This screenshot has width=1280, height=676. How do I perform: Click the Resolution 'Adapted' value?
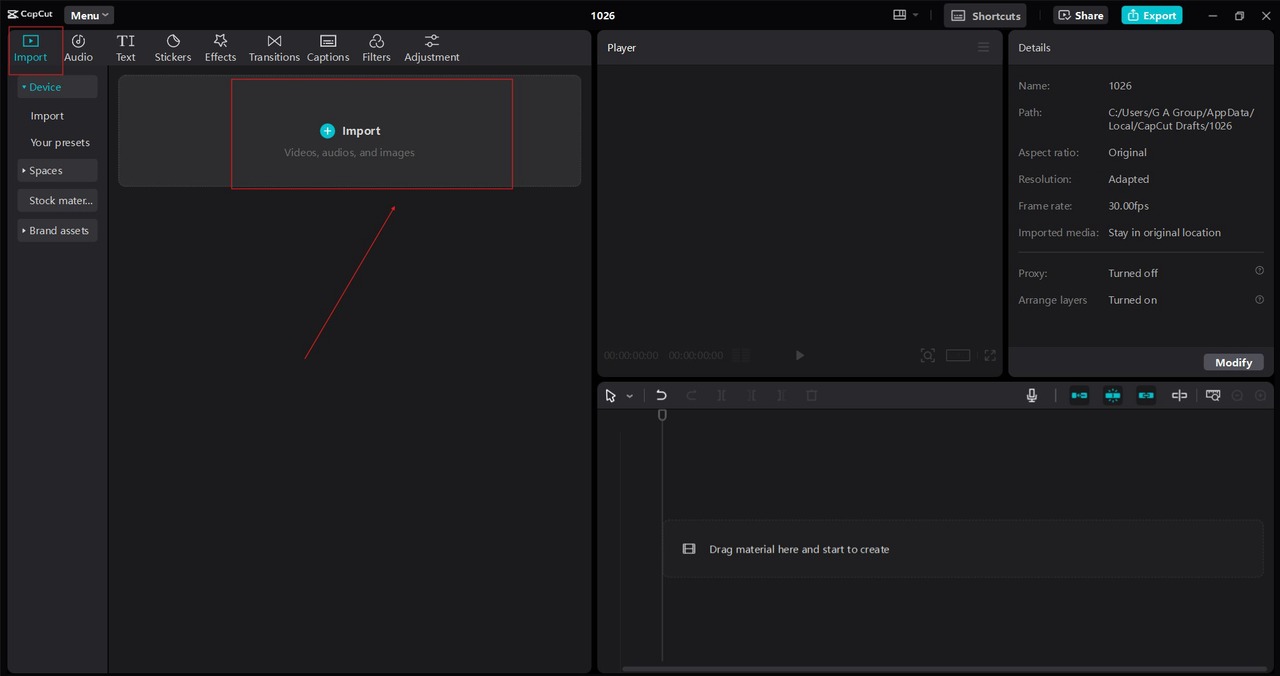[1128, 180]
